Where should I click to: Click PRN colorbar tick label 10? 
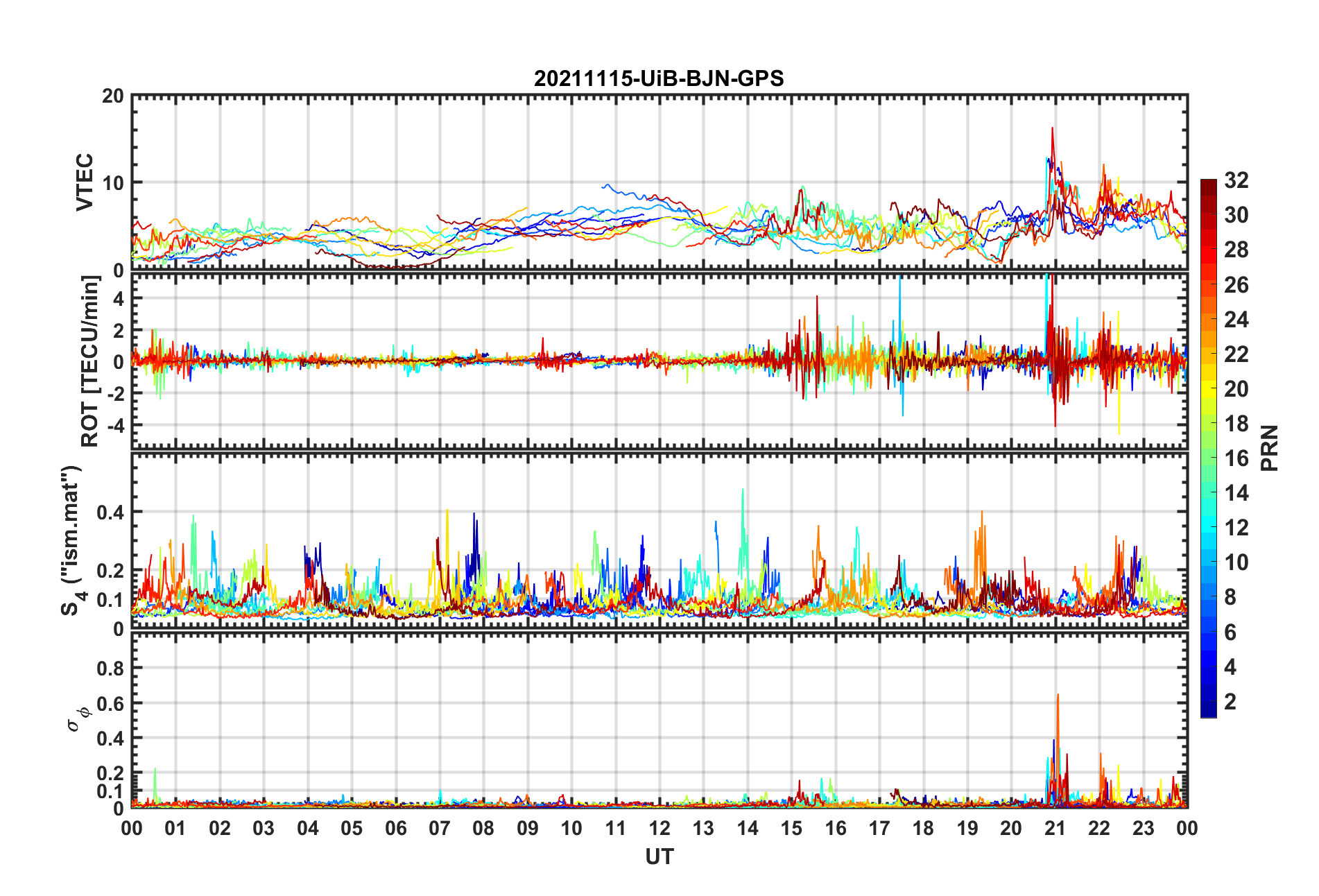(1236, 562)
